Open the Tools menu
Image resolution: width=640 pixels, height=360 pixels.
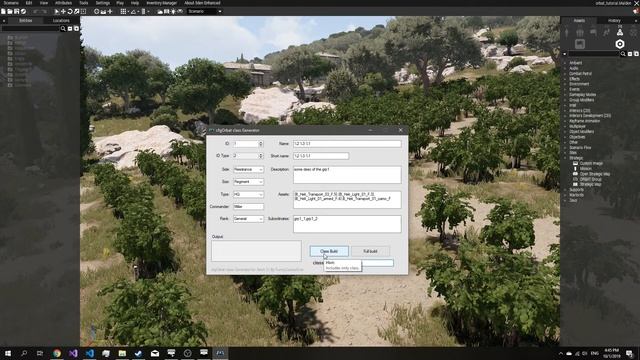84,3
